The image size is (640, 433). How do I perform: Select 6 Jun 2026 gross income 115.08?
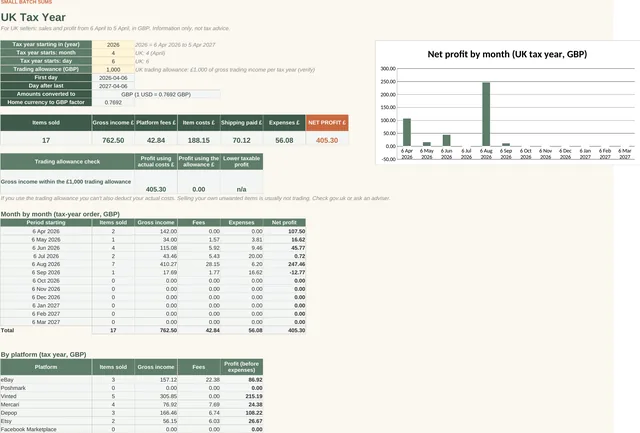click(x=156, y=248)
